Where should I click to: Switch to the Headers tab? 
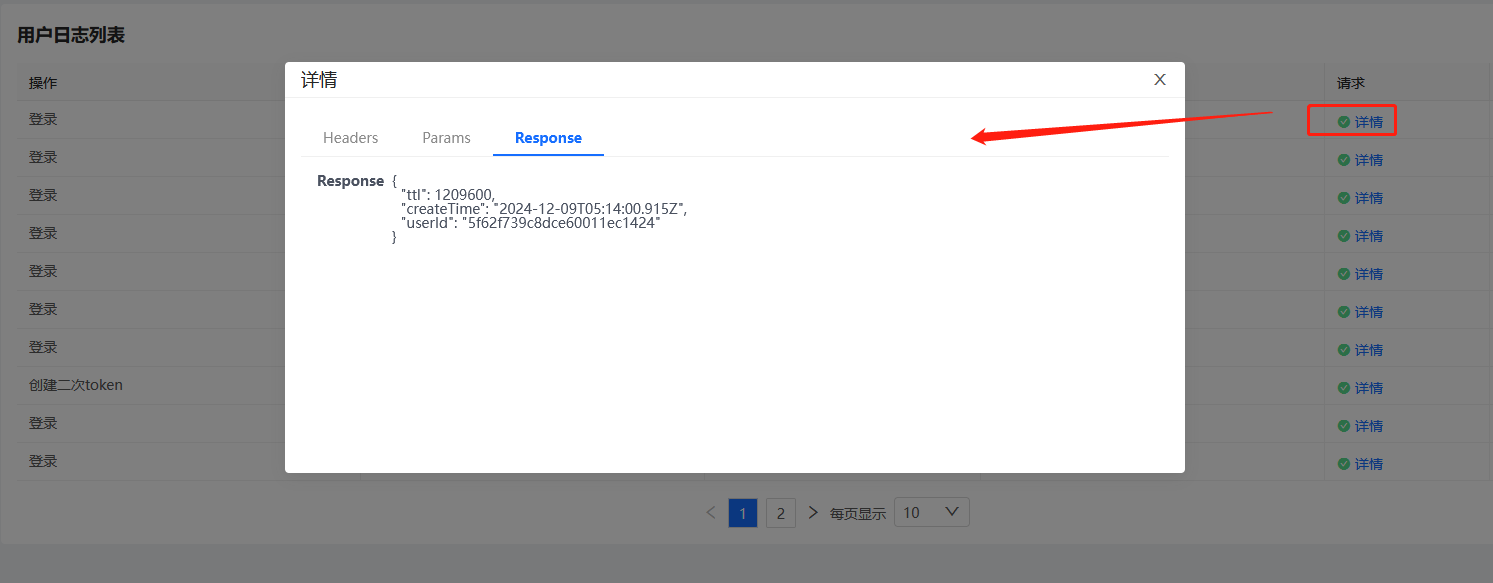pos(351,138)
